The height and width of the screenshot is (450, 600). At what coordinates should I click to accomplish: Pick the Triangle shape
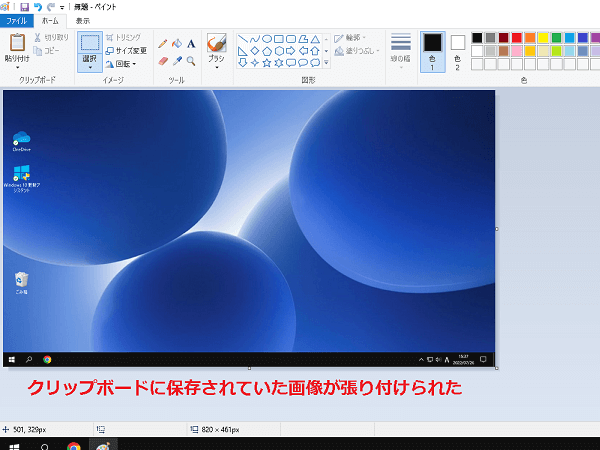click(315, 39)
